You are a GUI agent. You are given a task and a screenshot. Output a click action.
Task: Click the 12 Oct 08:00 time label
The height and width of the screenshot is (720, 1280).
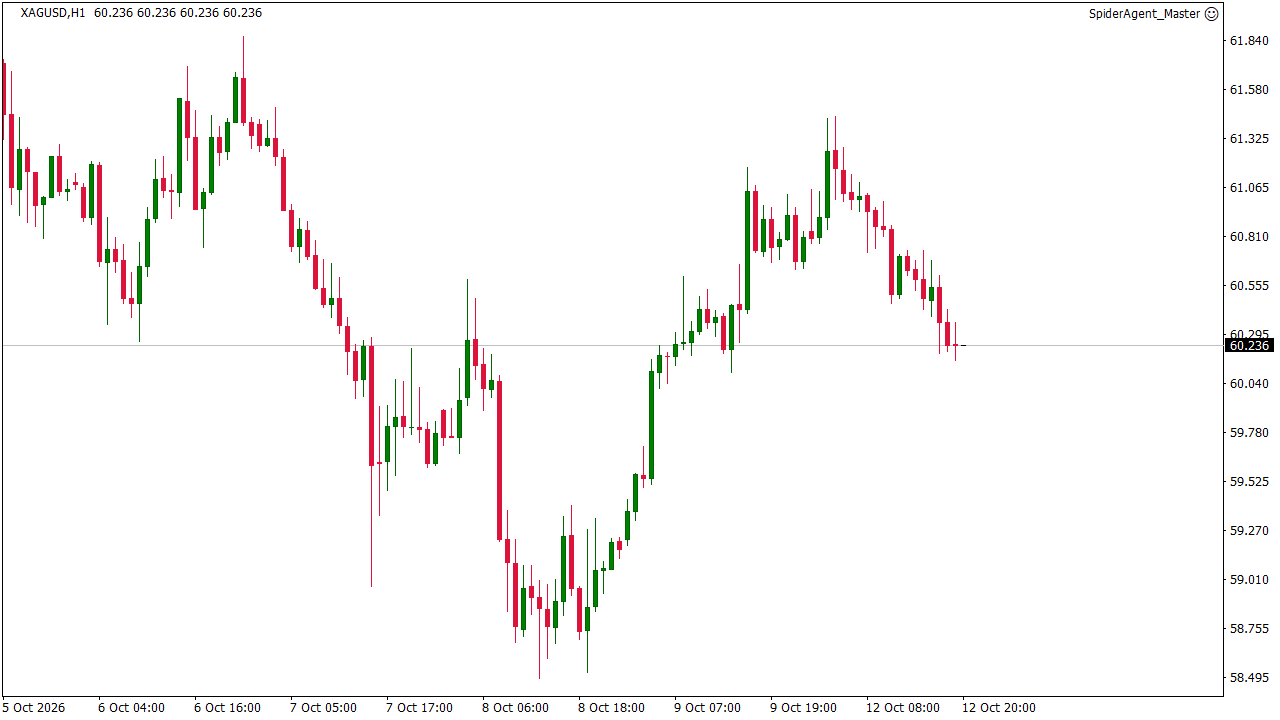(903, 708)
